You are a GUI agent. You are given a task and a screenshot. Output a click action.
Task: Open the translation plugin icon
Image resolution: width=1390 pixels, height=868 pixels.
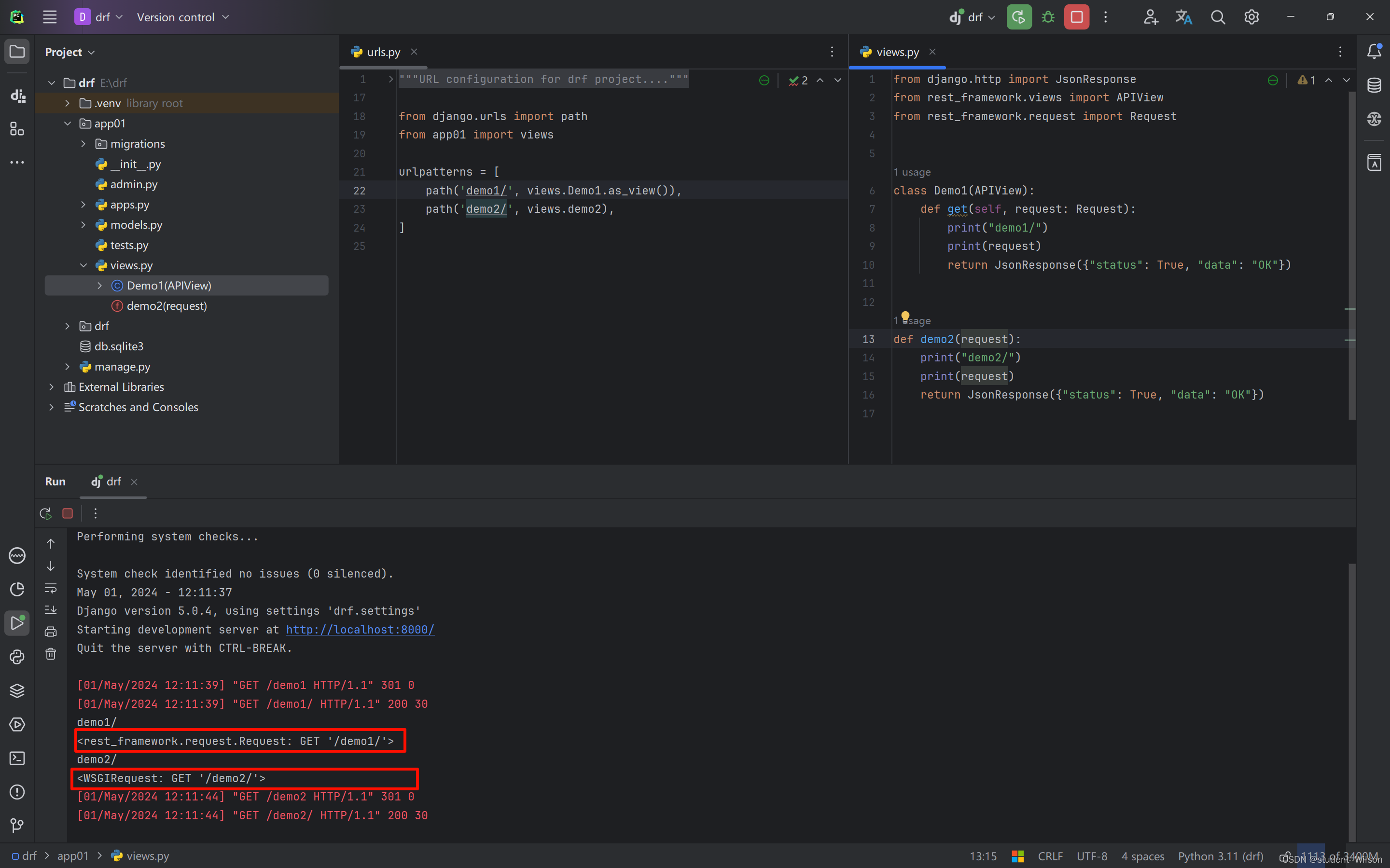(x=1184, y=17)
